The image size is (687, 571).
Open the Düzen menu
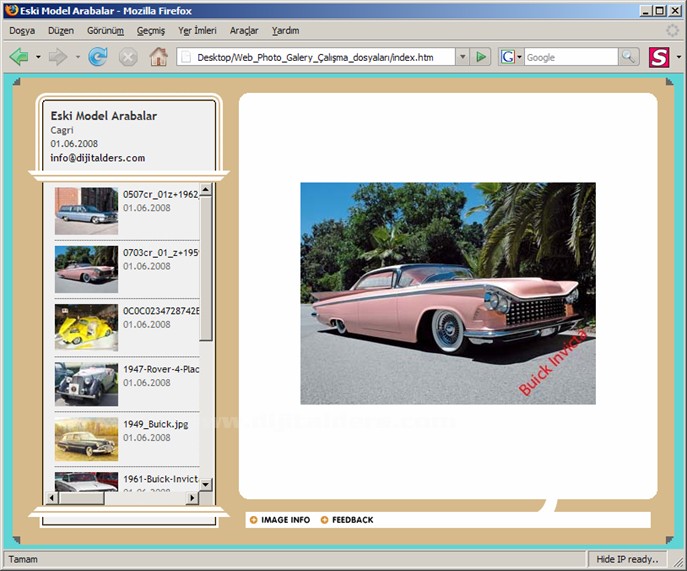(x=61, y=31)
